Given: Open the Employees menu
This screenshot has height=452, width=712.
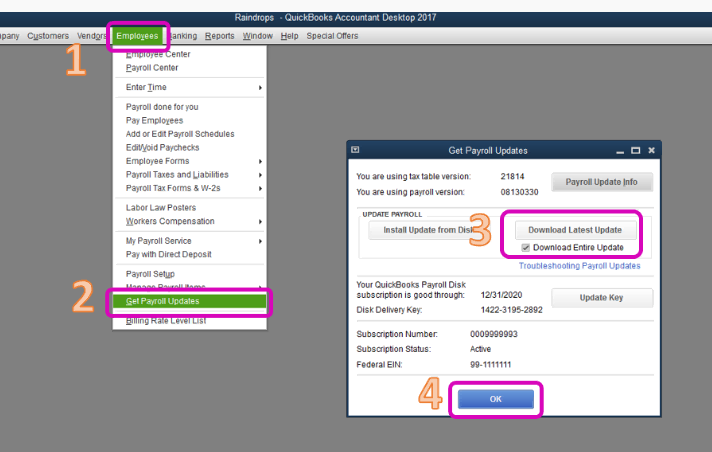Looking at the screenshot, I should 137,36.
